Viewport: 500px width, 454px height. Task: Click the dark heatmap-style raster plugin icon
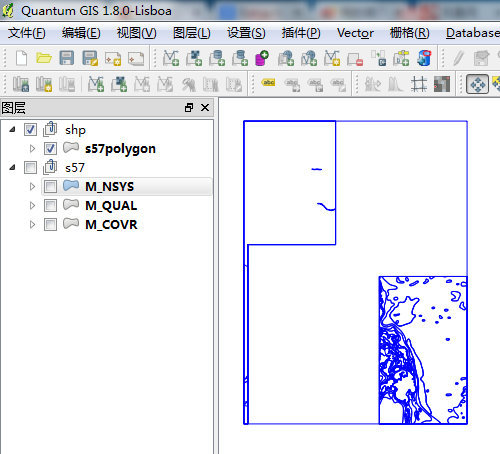[x=442, y=84]
